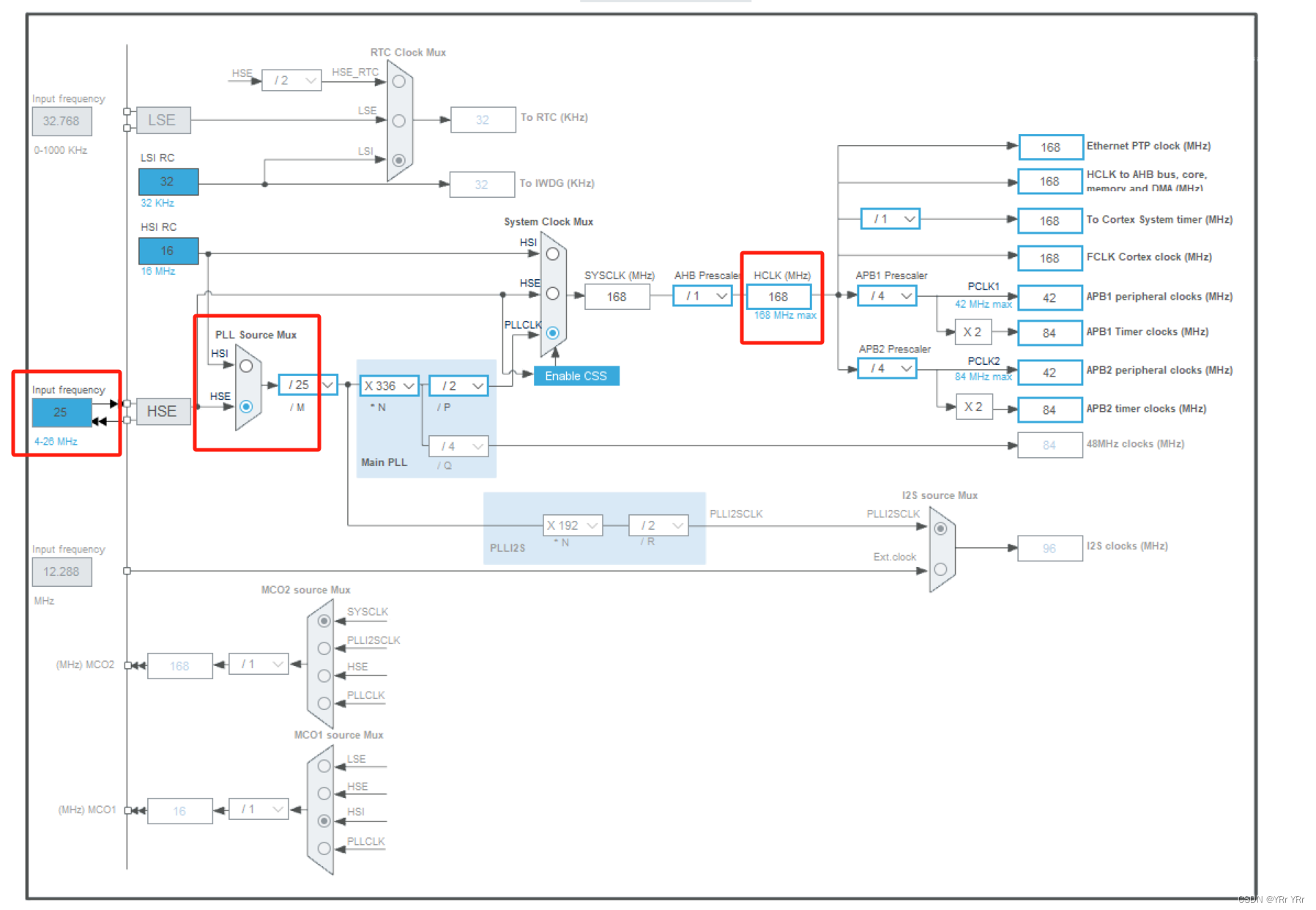Select HSE on PLL Source Mux
1316x910 pixels.
[246, 406]
